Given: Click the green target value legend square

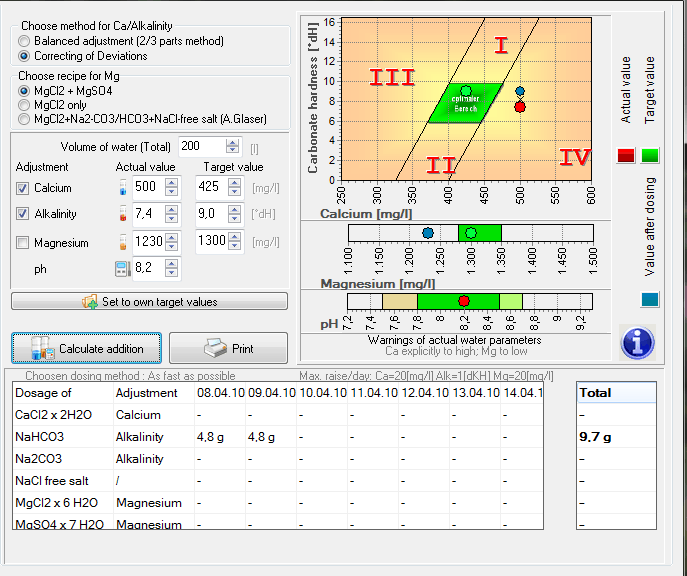Looking at the screenshot, I should pyautogui.click(x=650, y=155).
